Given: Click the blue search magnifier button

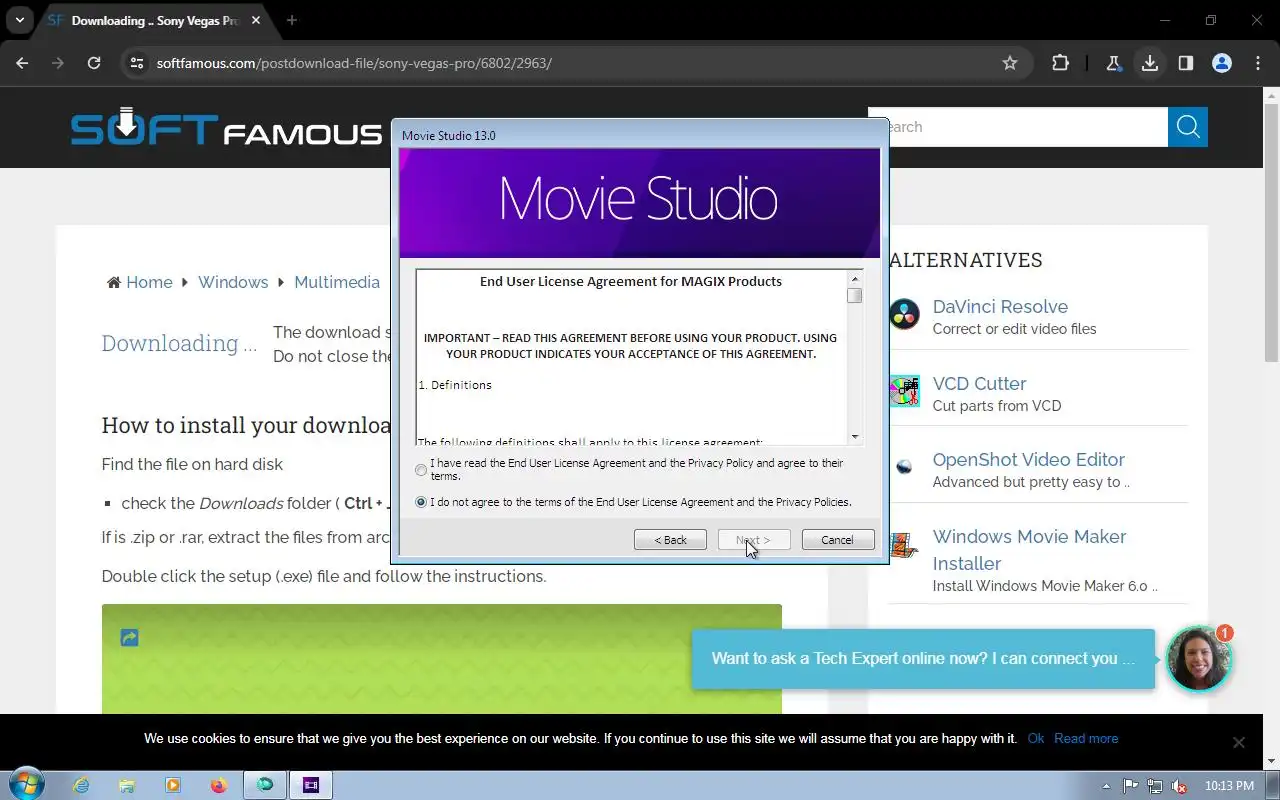Looking at the screenshot, I should [1188, 127].
